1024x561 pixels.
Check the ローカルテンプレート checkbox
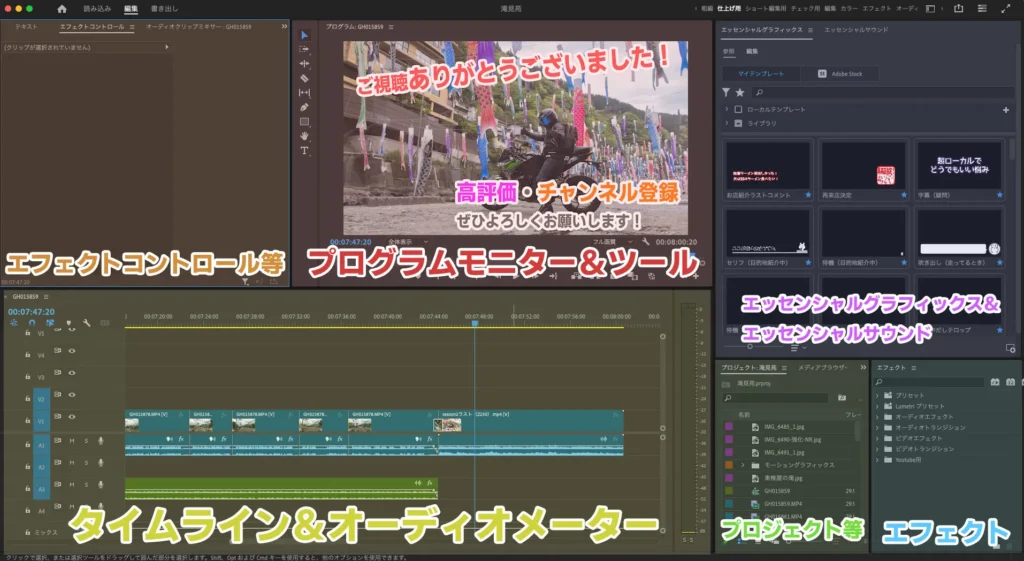click(738, 109)
